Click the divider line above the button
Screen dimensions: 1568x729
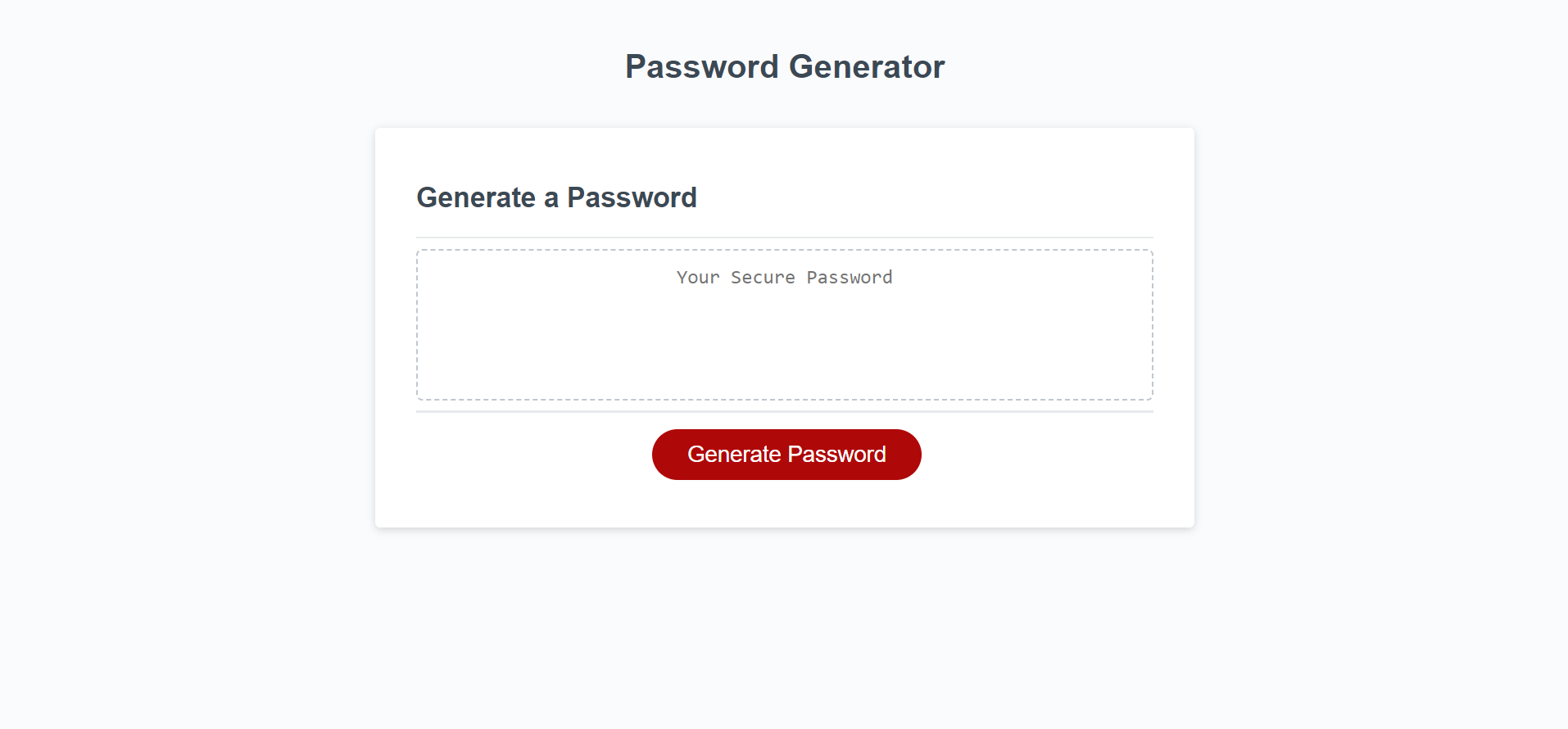click(x=785, y=411)
